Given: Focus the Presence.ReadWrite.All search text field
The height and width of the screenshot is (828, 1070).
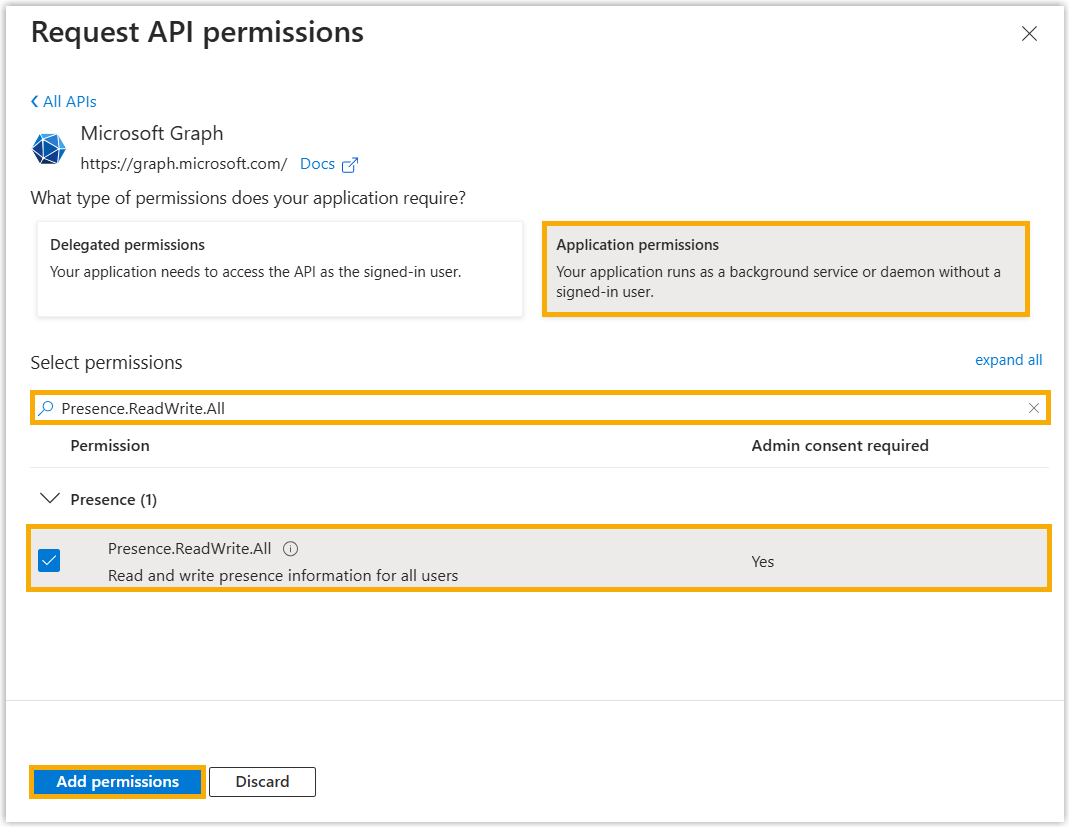Looking at the screenshot, I should 500,408.
